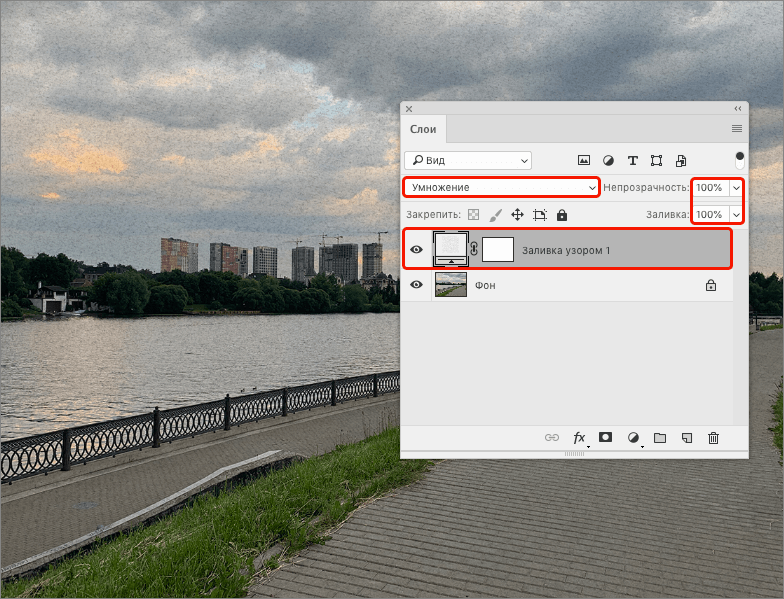Image resolution: width=784 pixels, height=599 pixels.
Task: Open the 'Умножение' blend mode dropdown
Action: point(501,187)
